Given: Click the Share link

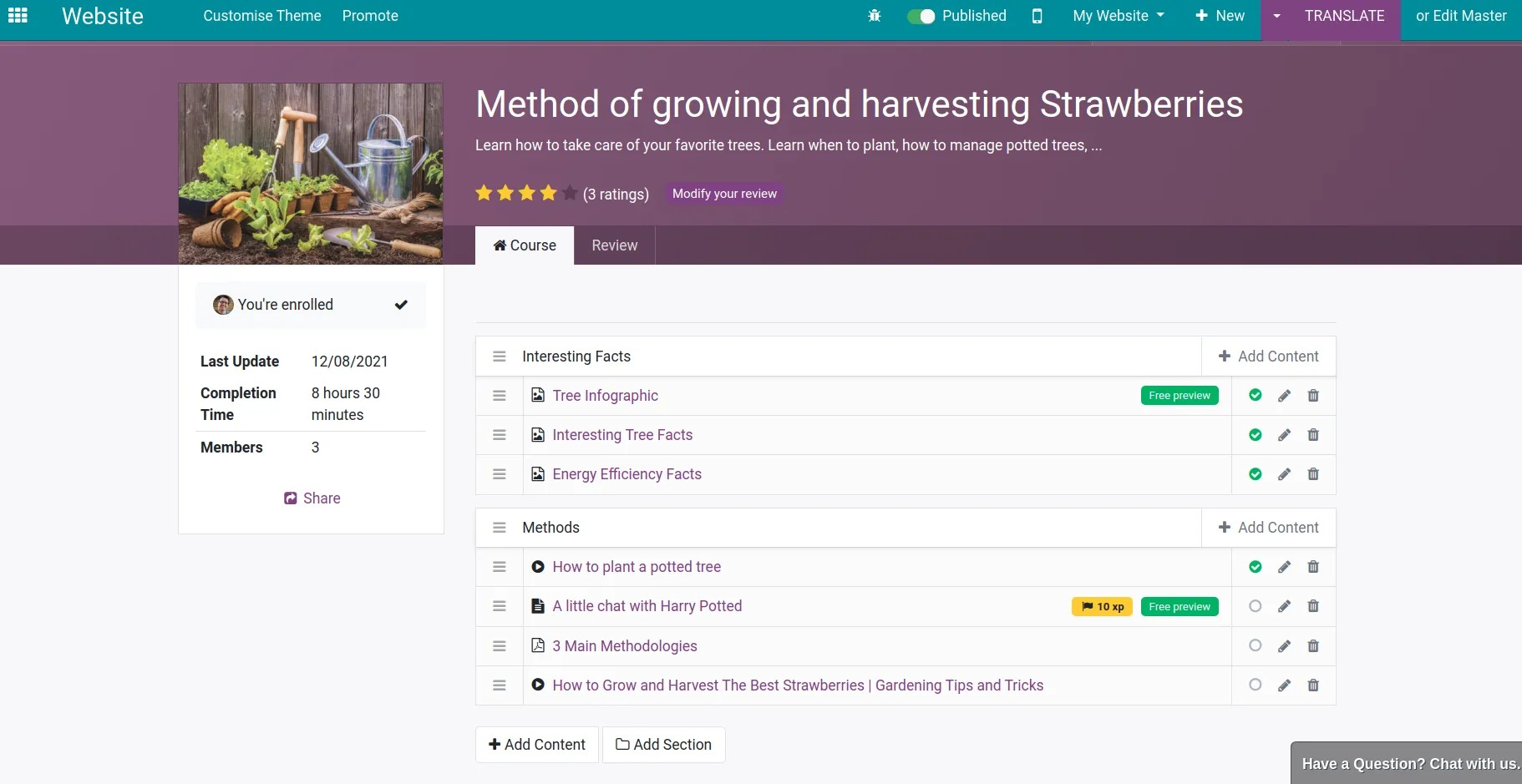Looking at the screenshot, I should pos(312,498).
